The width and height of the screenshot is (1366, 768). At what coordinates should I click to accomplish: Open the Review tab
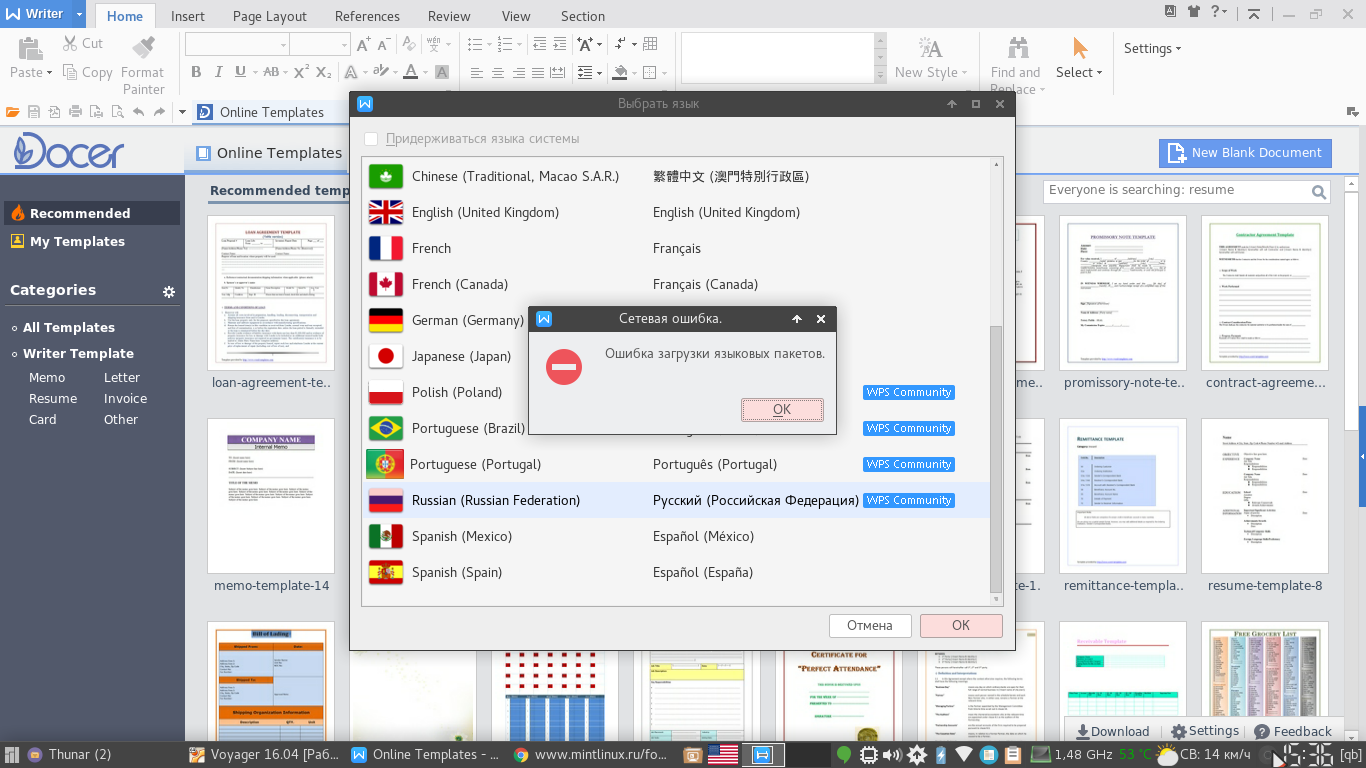(x=449, y=16)
